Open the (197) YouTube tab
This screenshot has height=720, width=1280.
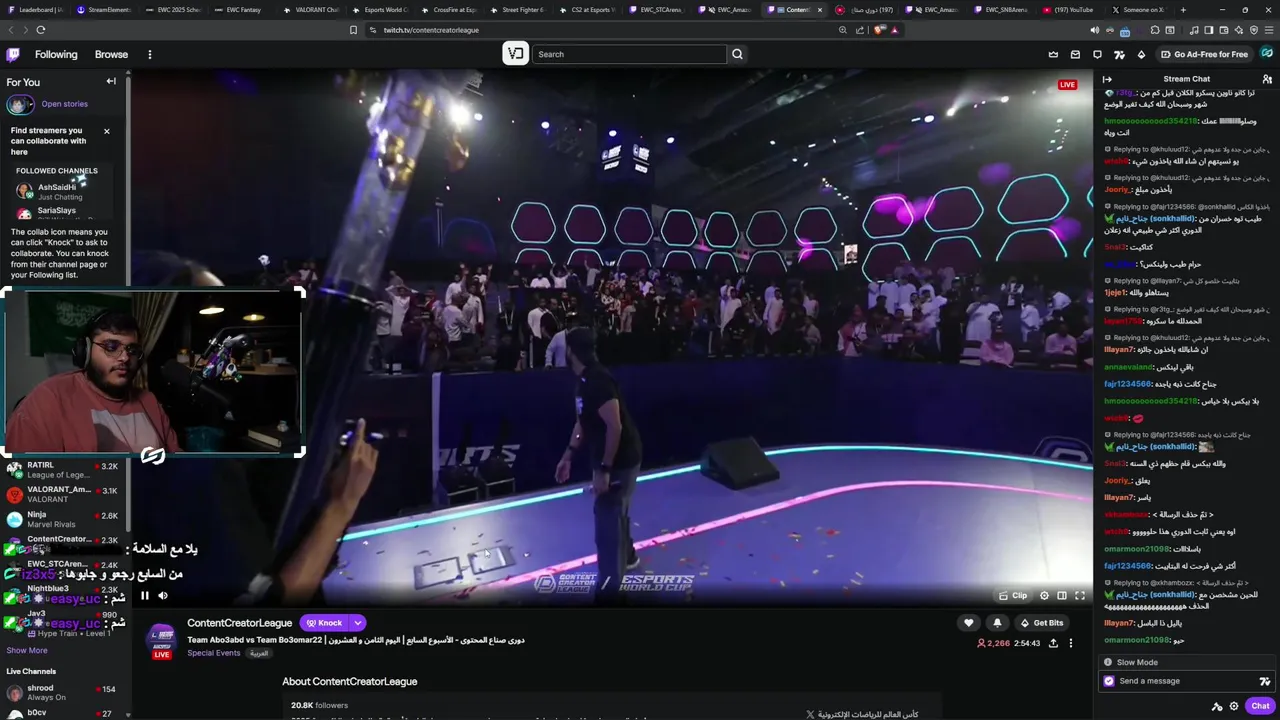coord(1068,10)
